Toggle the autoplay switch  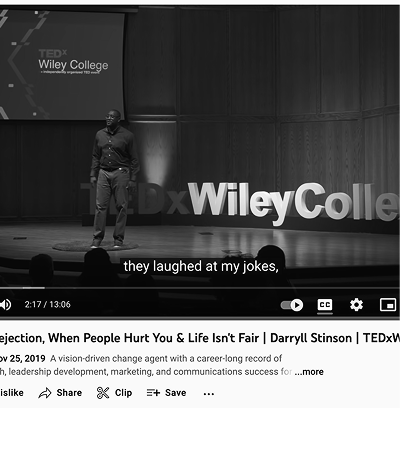[292, 305]
